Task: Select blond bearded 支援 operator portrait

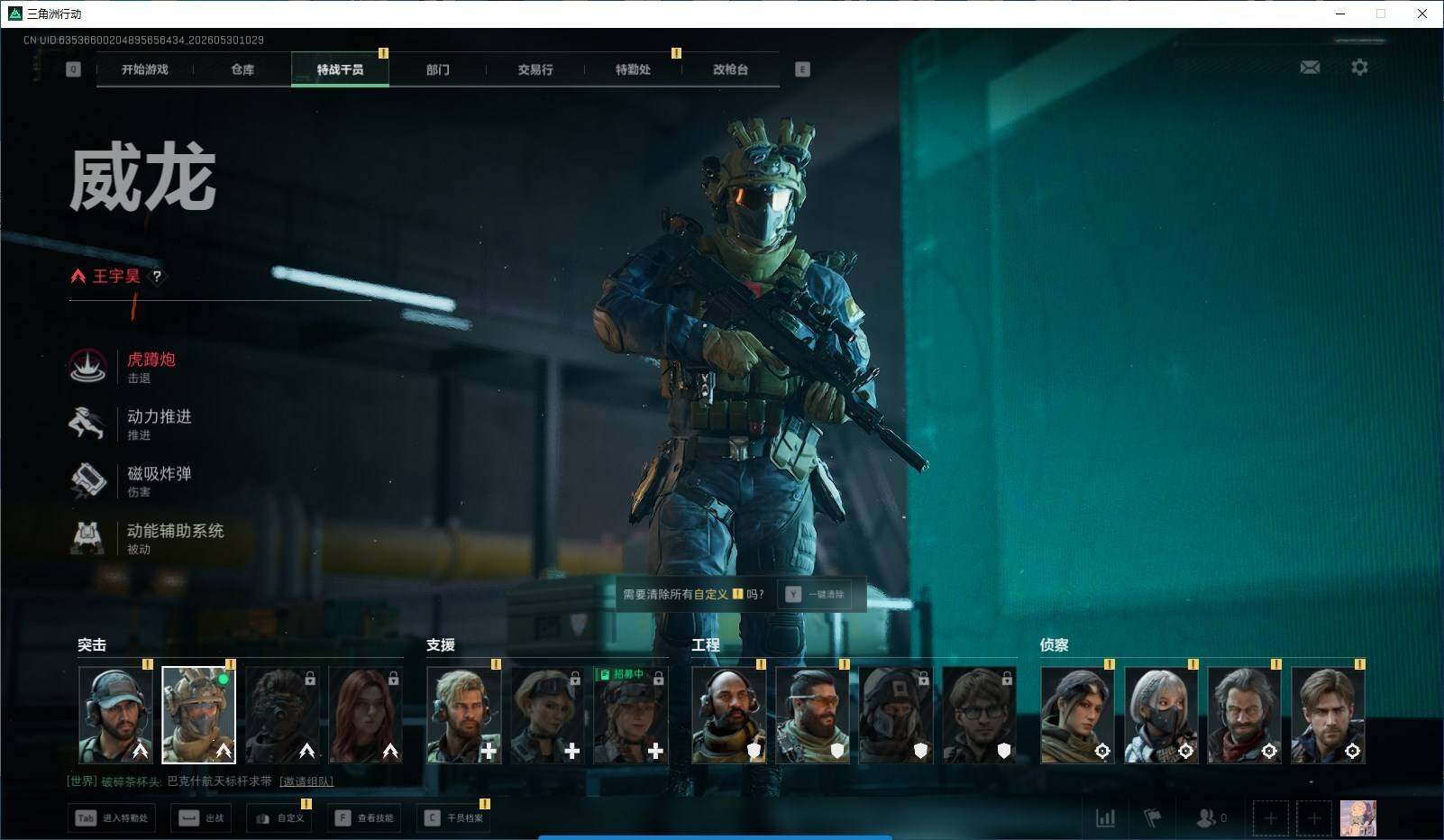Action: 463,716
